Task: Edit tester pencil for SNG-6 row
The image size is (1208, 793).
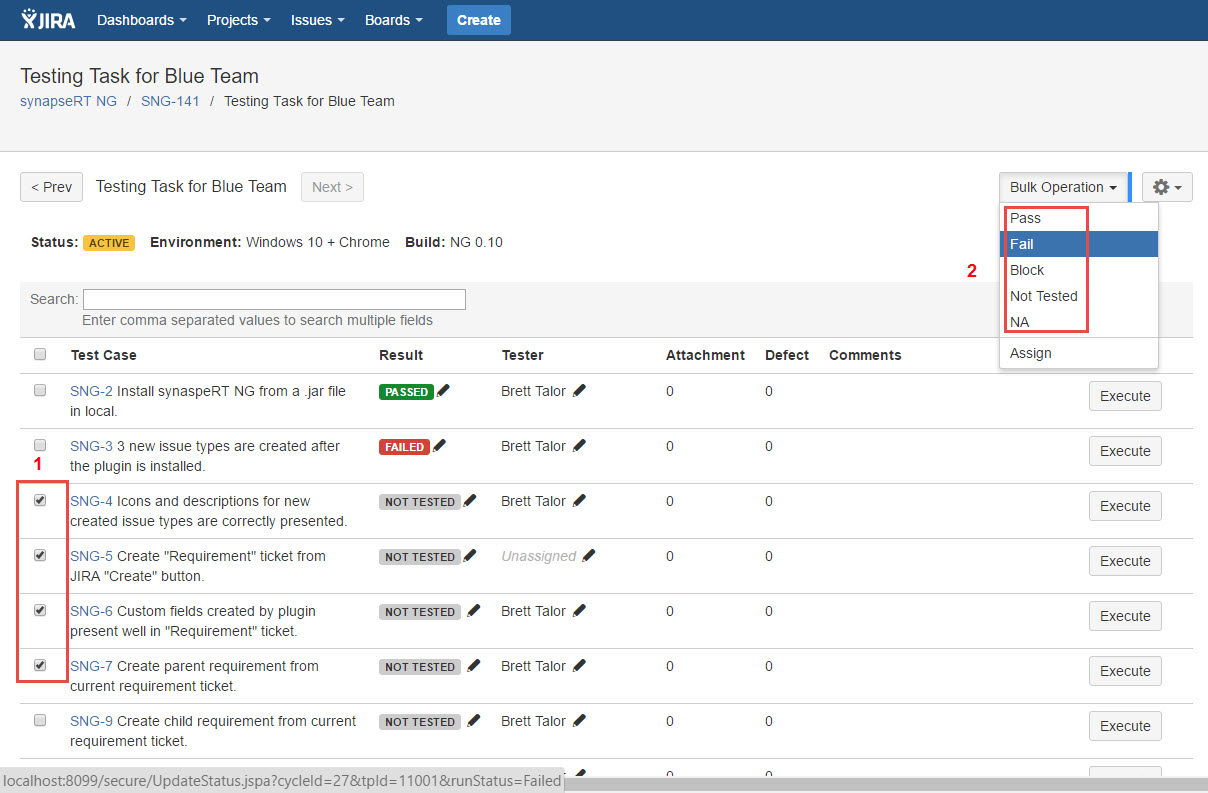Action: [x=580, y=611]
